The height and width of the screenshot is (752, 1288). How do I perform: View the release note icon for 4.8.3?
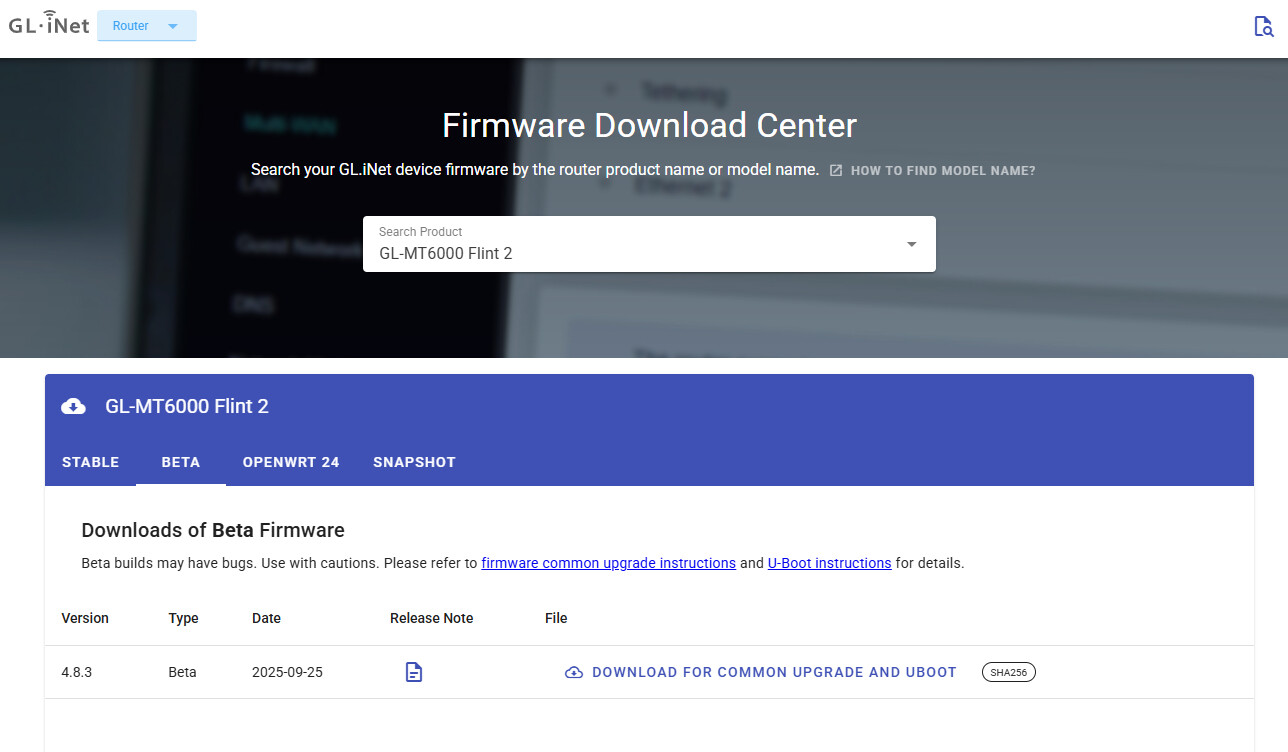[x=414, y=672]
